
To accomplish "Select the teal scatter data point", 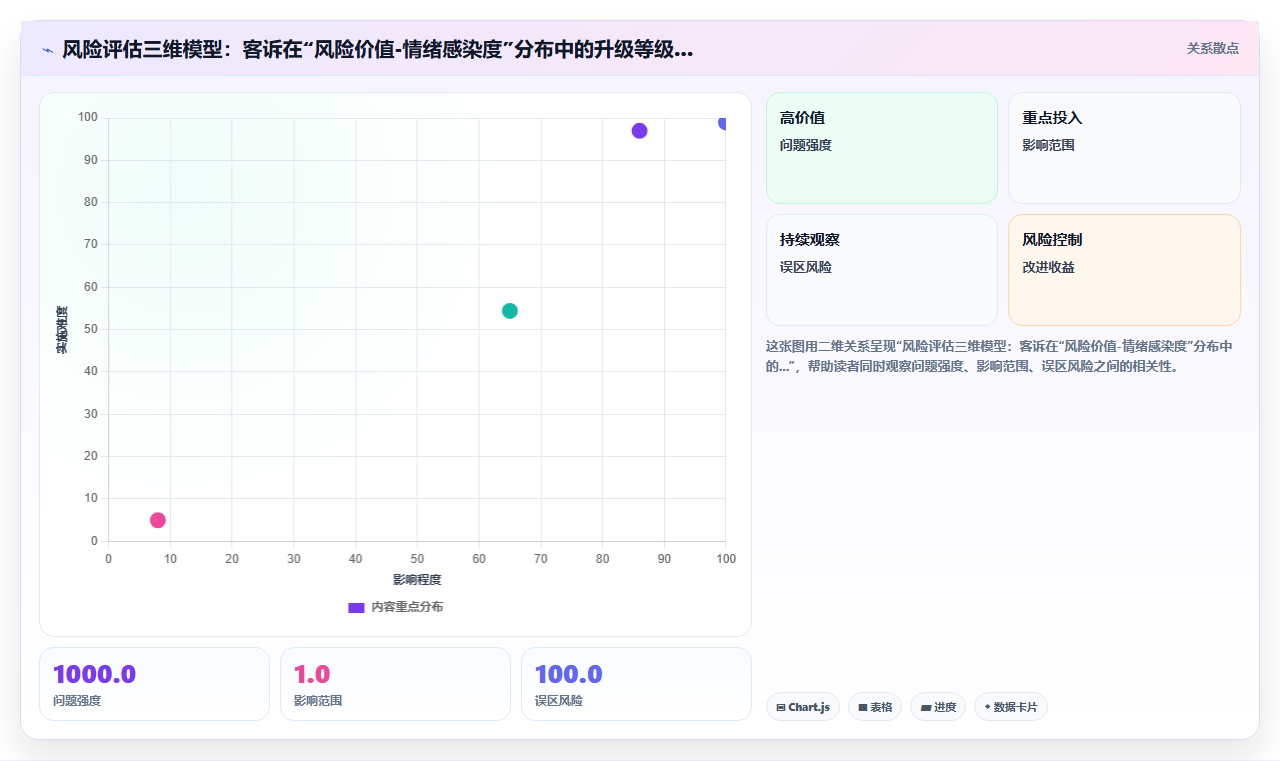I will coord(510,311).
